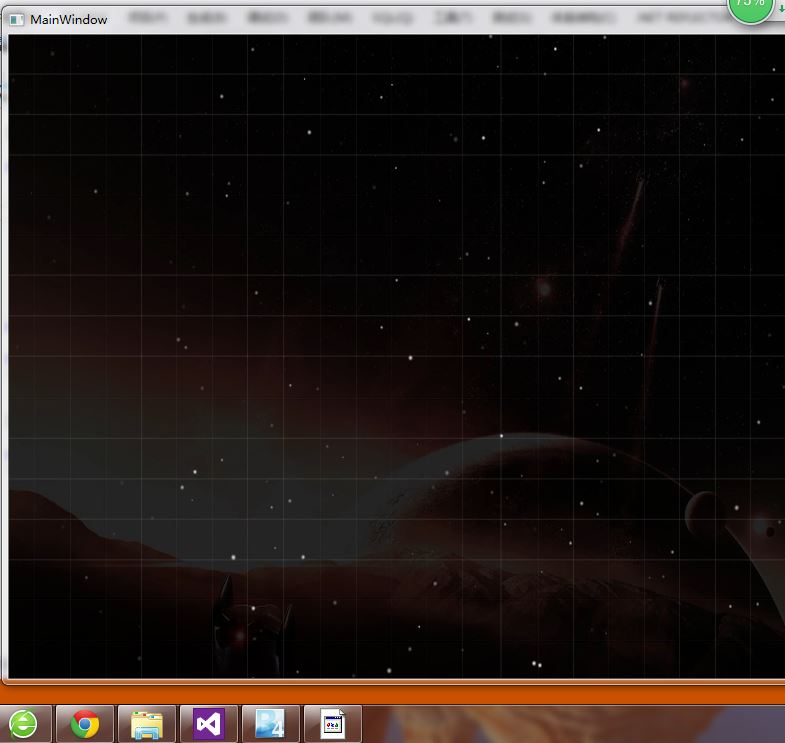The height and width of the screenshot is (743, 785).
Task: Switch to Visual Studio in the taskbar
Action: (208, 724)
